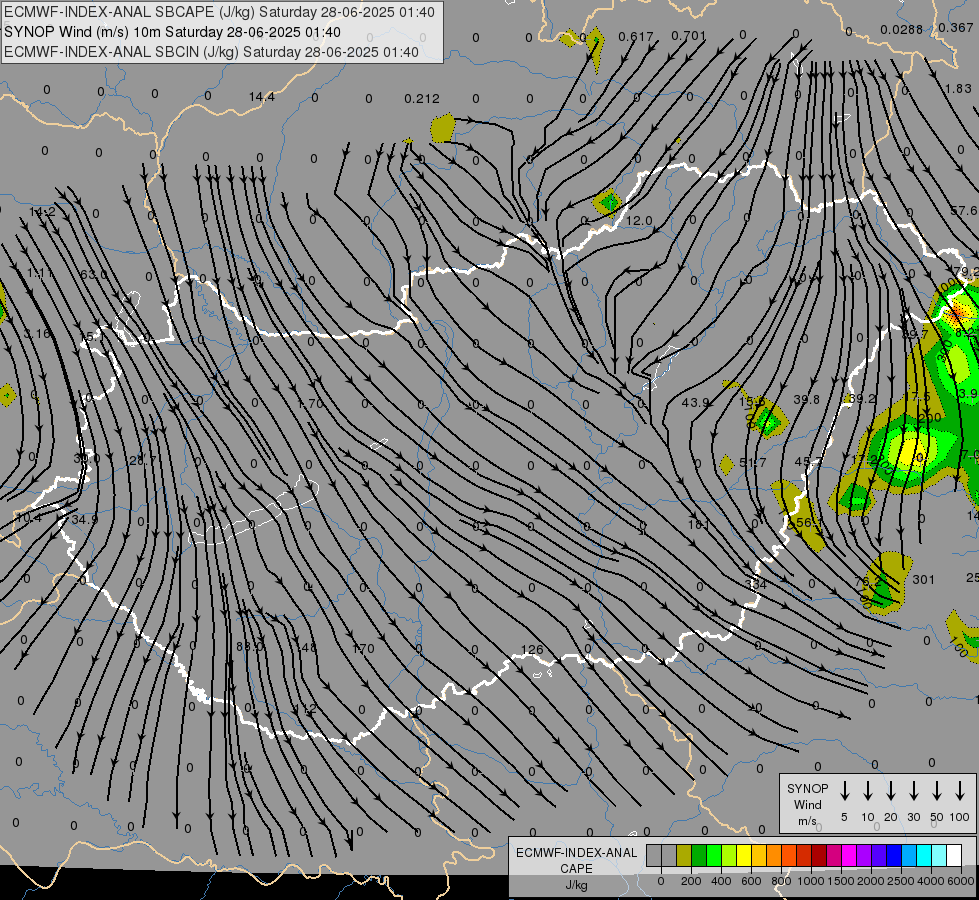979x900 pixels.
Task: Click the '57.6' grid value on map
Action: pyautogui.click(x=964, y=211)
